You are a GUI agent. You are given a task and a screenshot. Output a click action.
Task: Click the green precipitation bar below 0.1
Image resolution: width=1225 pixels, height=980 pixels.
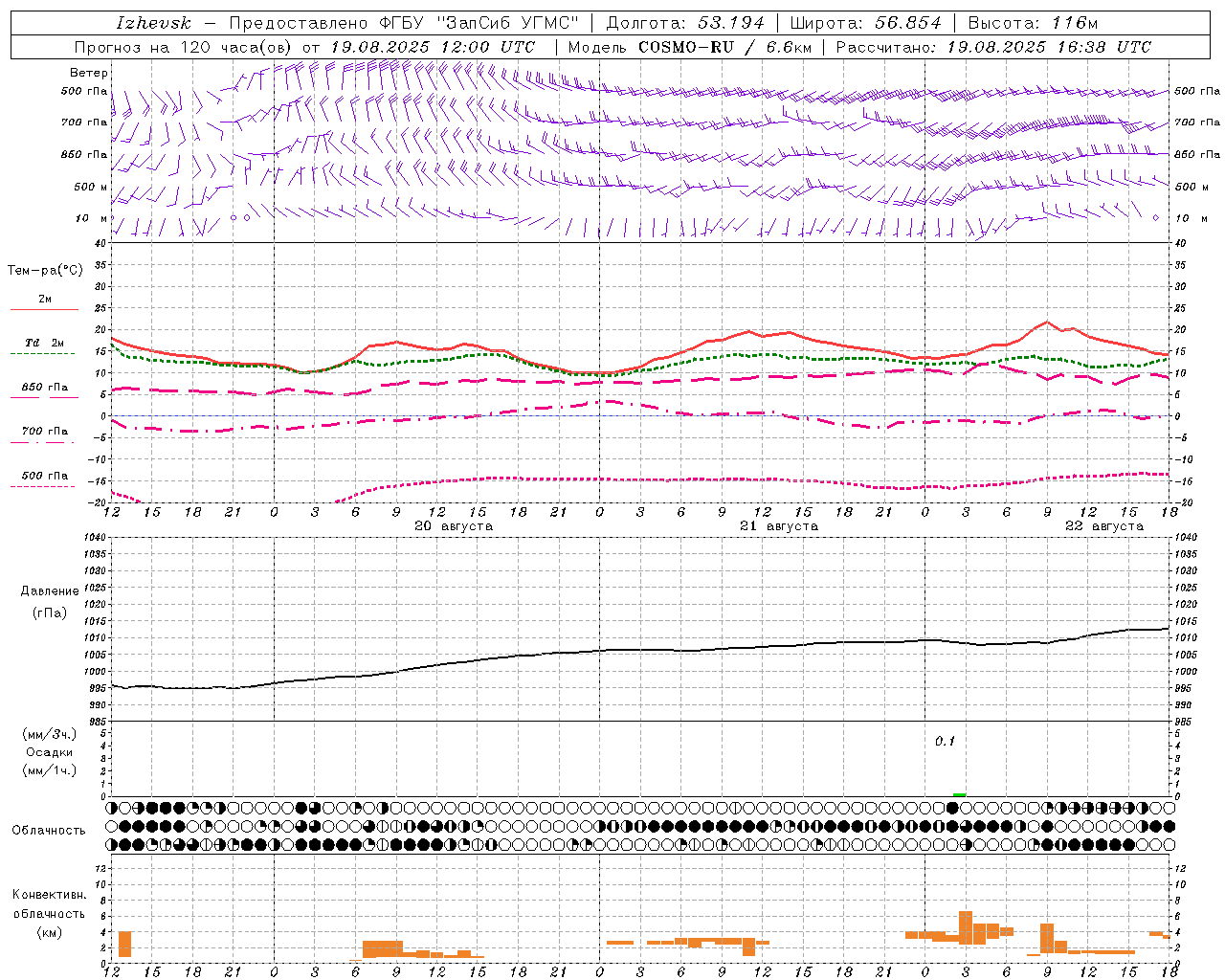pos(959,794)
